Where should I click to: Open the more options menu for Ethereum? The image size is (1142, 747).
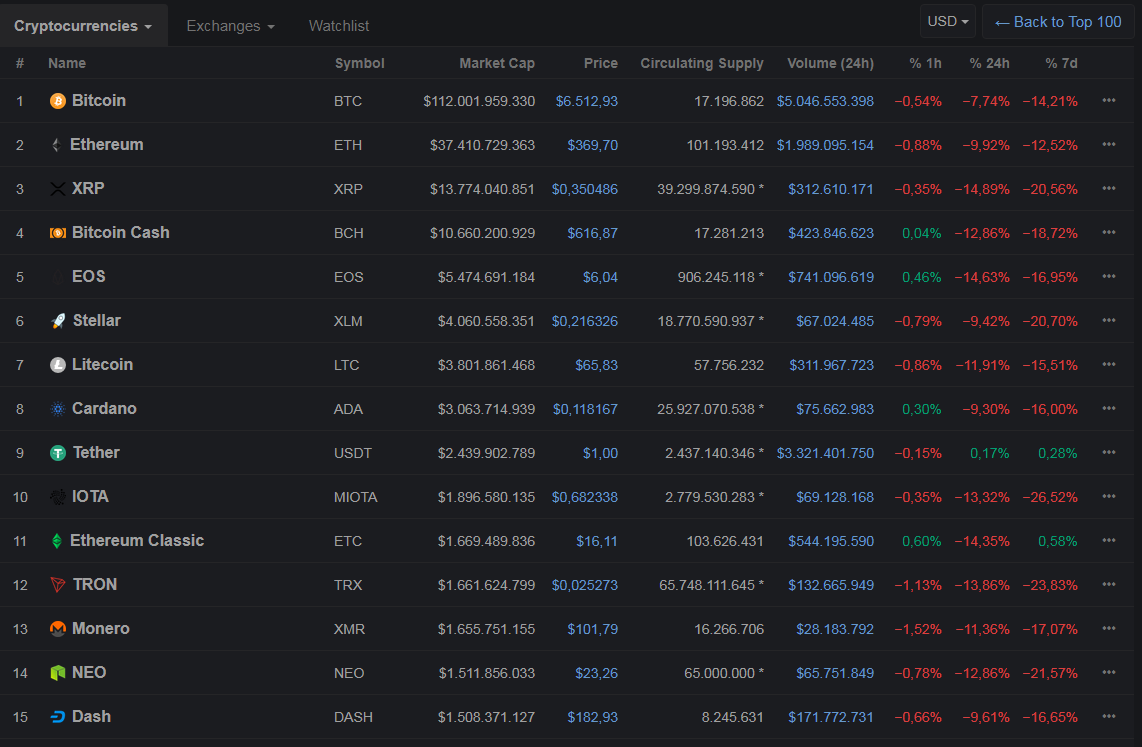point(1108,144)
